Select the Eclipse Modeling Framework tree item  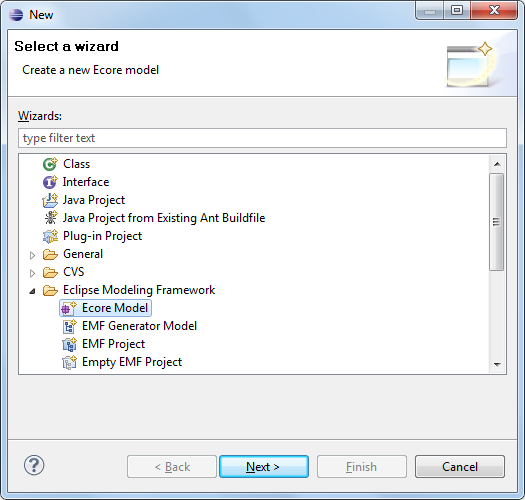point(139,290)
